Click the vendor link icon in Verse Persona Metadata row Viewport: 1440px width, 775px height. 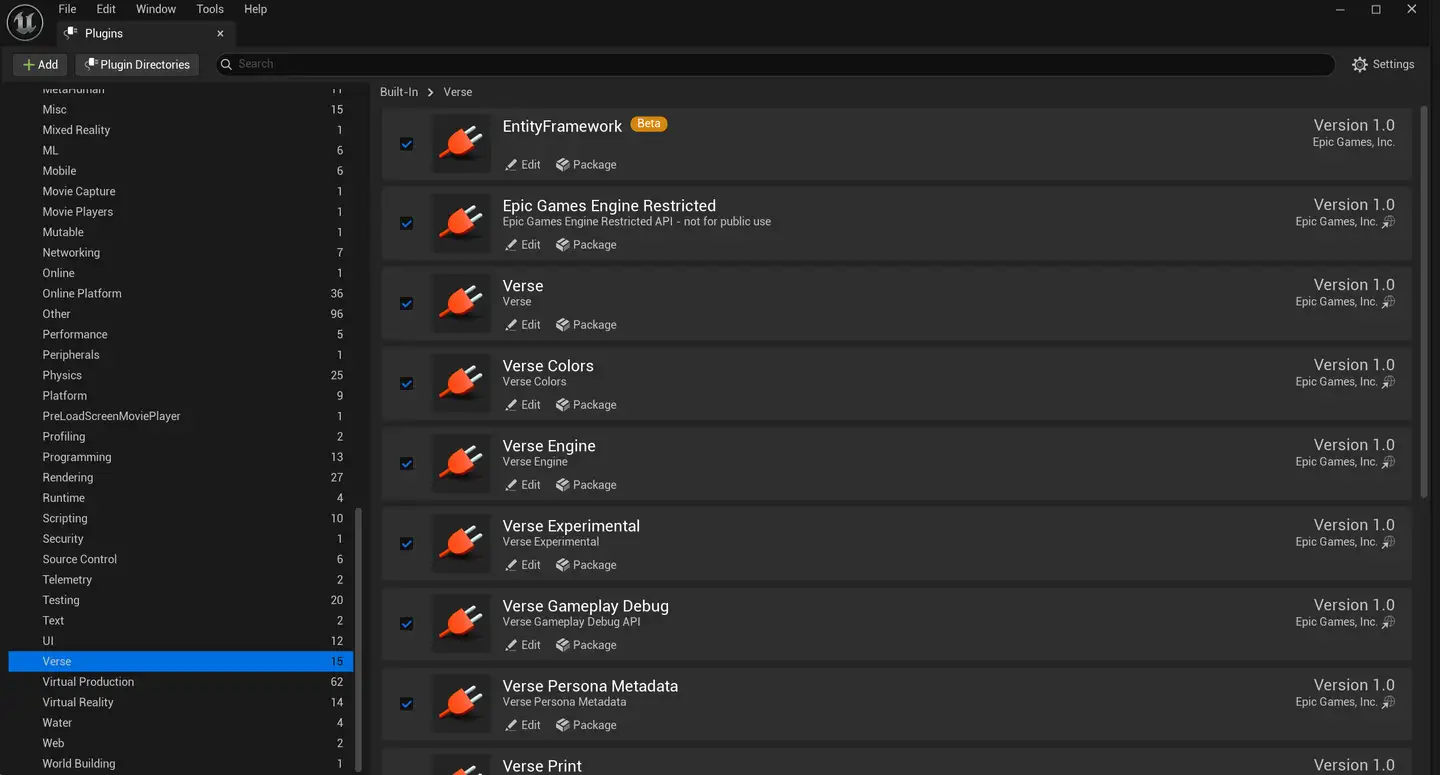(x=1388, y=702)
